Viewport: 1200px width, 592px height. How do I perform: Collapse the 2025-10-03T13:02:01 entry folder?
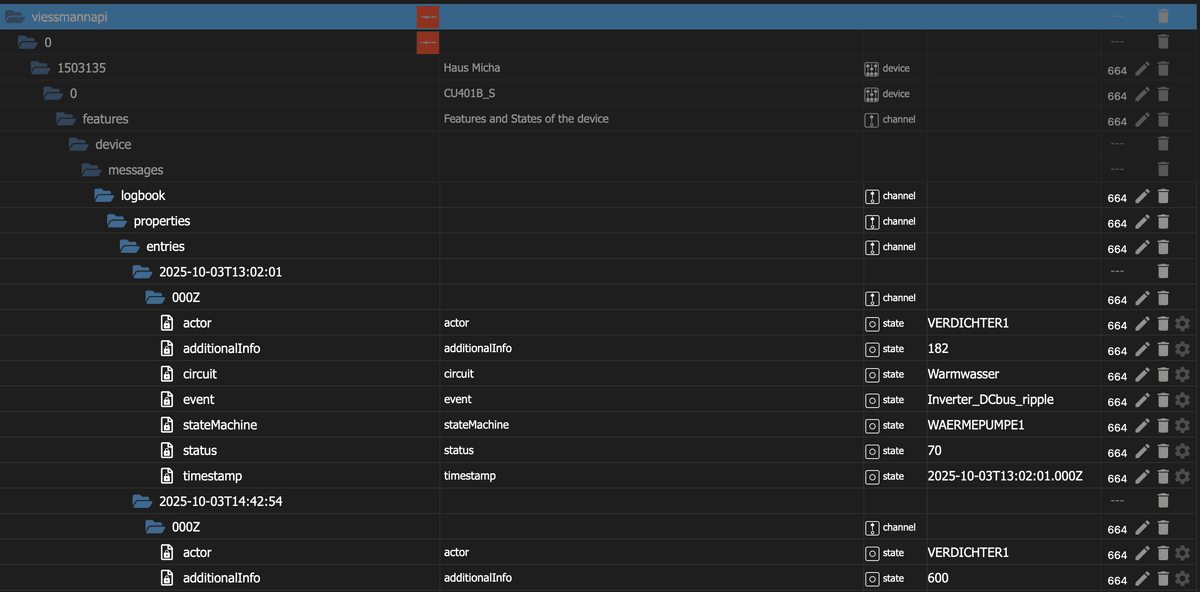(143, 272)
